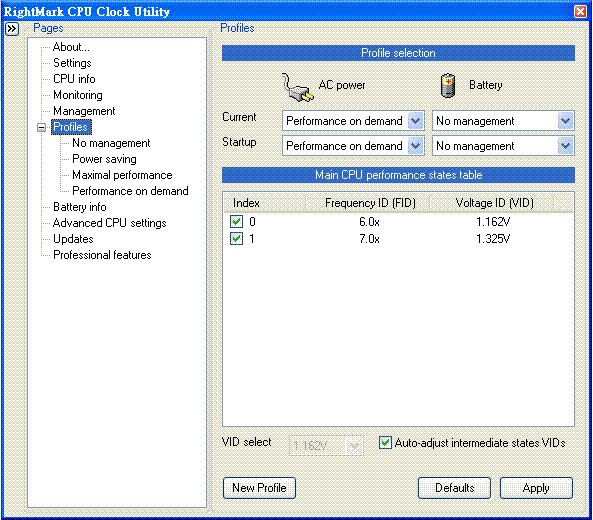Screen dimensions: 593x520
Task: Click the Voltage ID (VID) column header
Action: [x=492, y=203]
